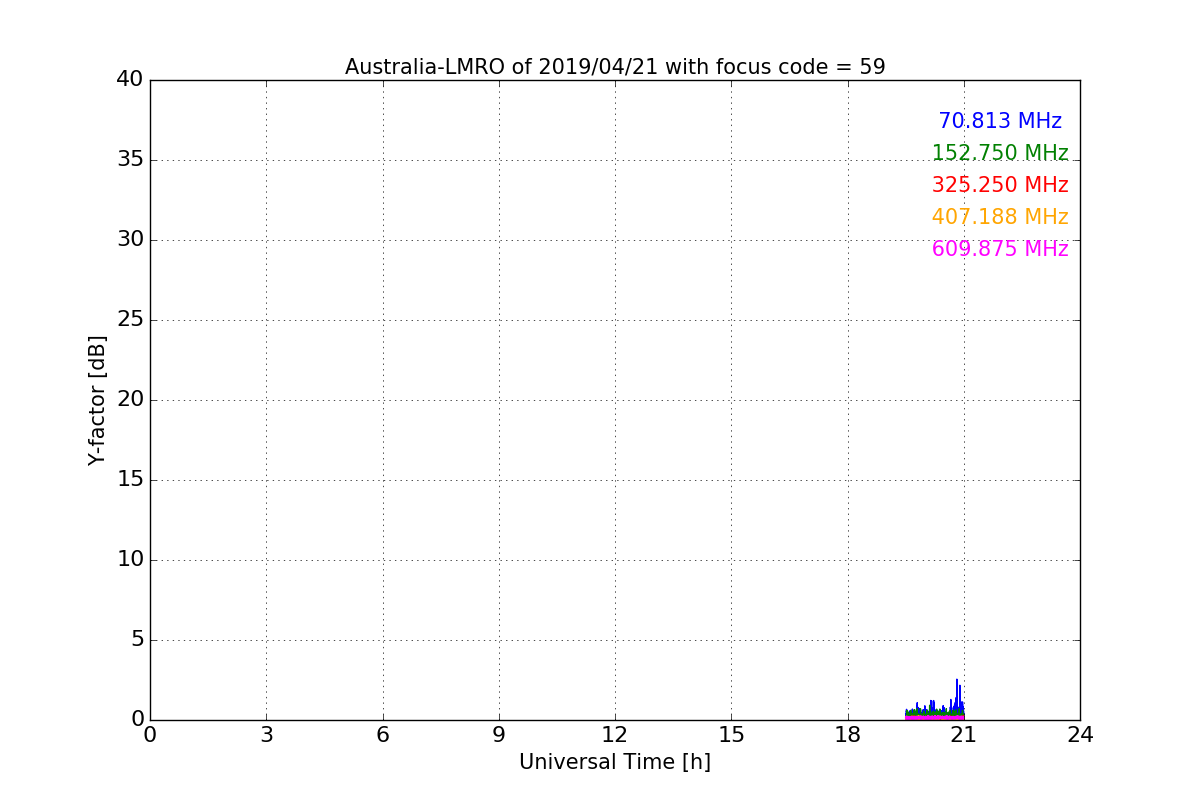Click the y-axis tick value 30

(130, 239)
